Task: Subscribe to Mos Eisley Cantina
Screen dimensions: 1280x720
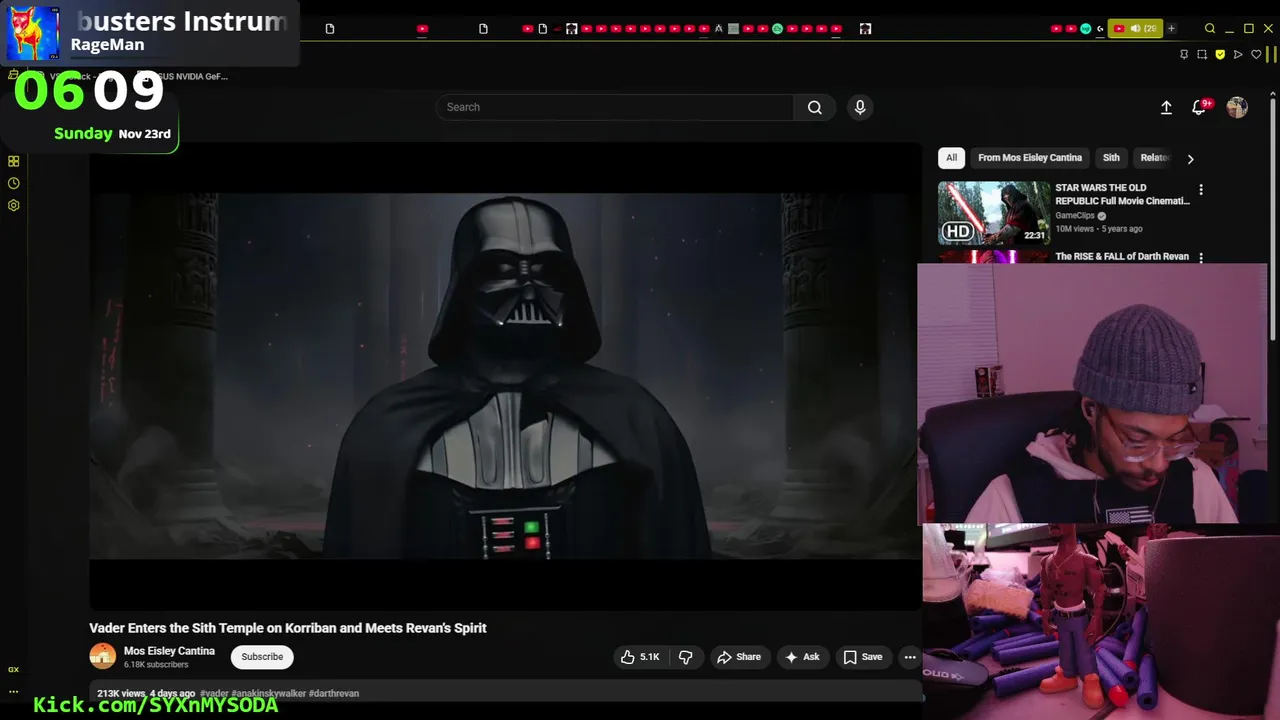Action: click(262, 657)
